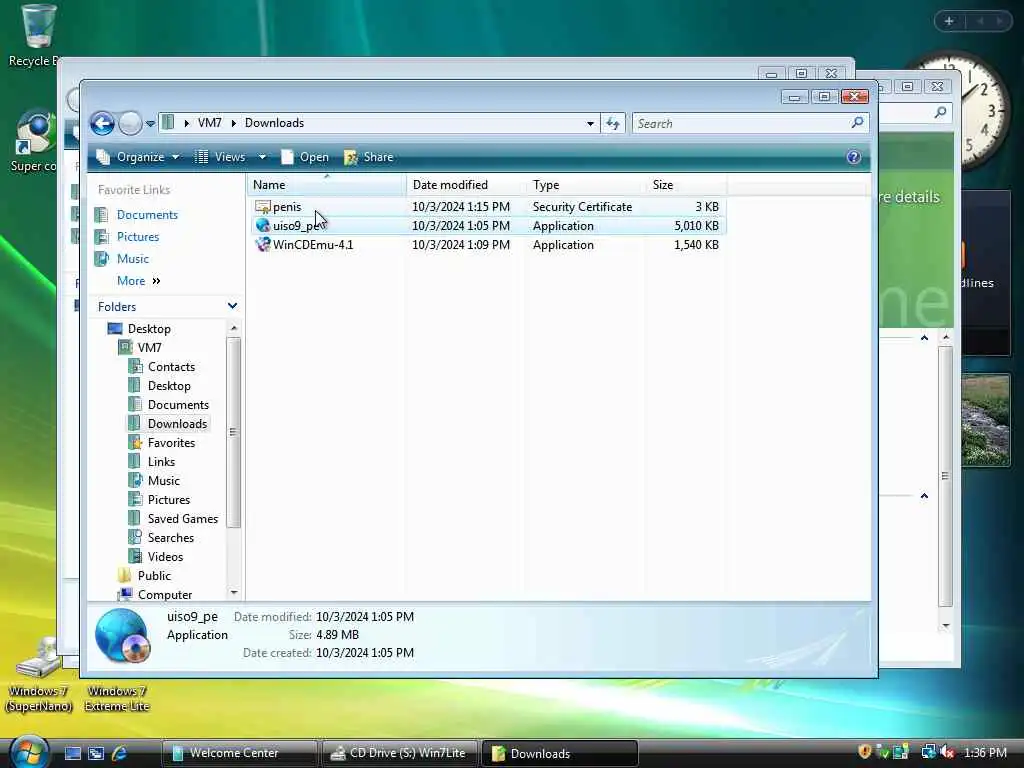Select the uiso9_pe application icon
This screenshot has height=768, width=1024.
point(263,226)
